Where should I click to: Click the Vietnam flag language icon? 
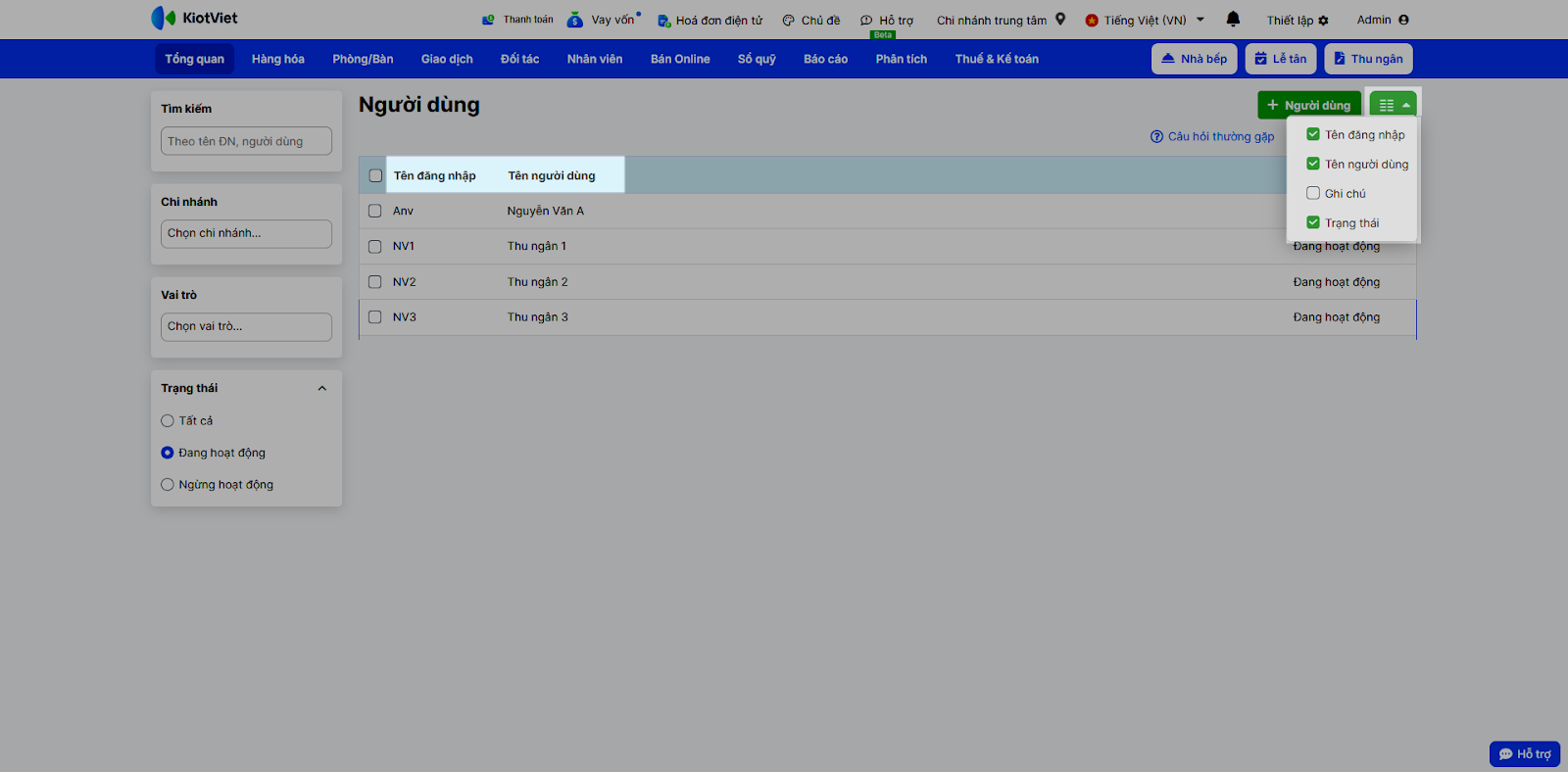(1092, 21)
